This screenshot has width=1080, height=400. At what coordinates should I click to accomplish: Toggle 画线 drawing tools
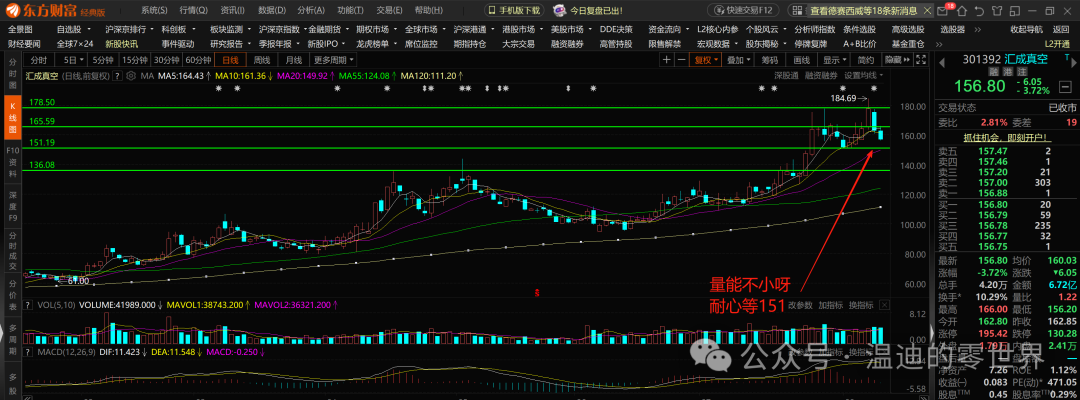[x=802, y=60]
